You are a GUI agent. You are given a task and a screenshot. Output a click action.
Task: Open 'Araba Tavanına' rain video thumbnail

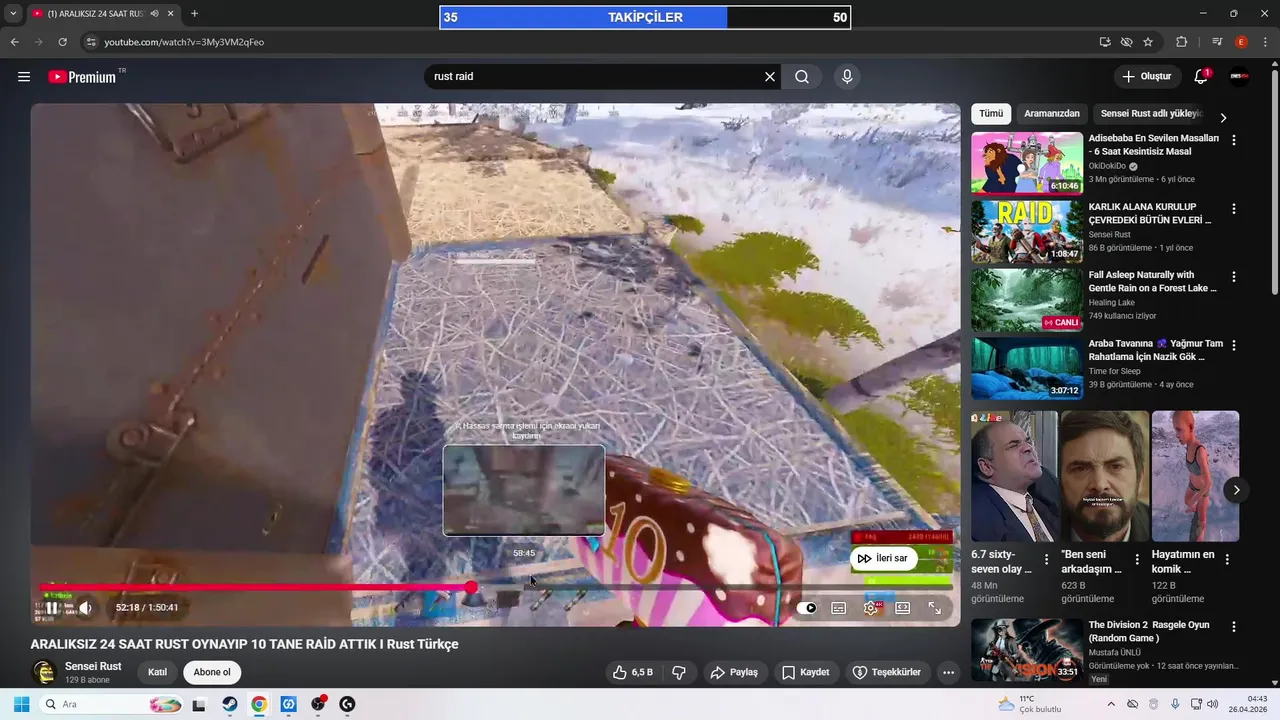point(1027,367)
